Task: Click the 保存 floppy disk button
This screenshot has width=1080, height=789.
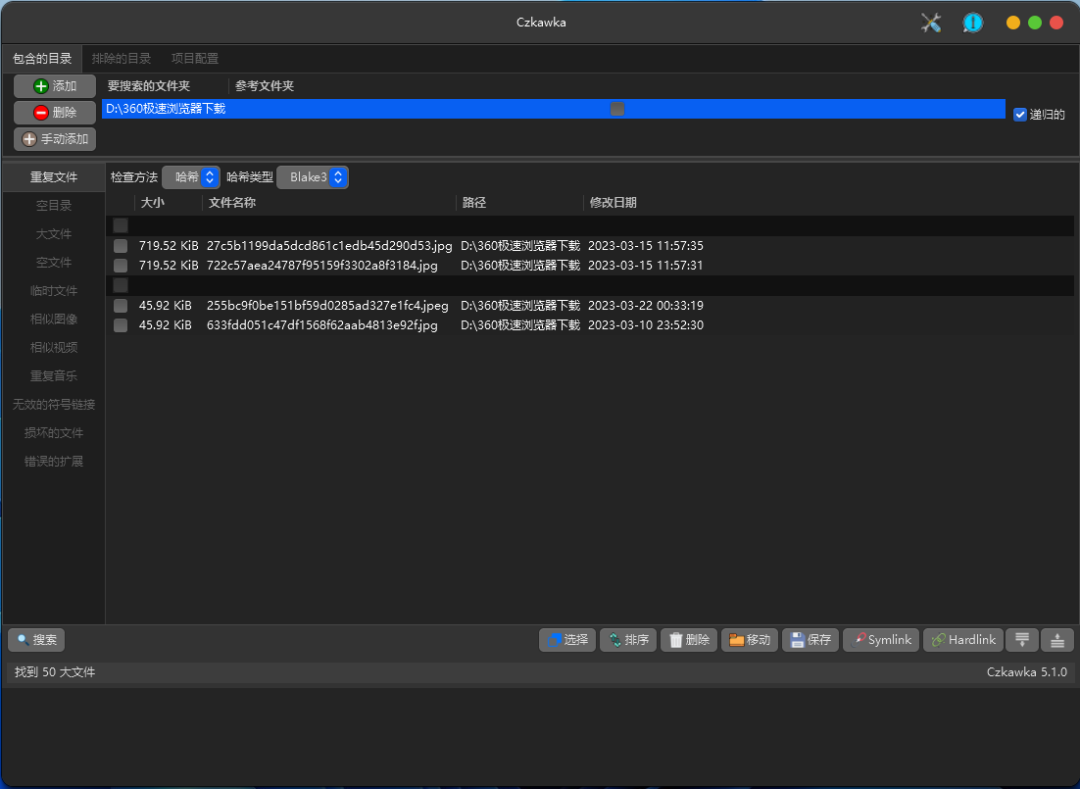Action: (810, 640)
